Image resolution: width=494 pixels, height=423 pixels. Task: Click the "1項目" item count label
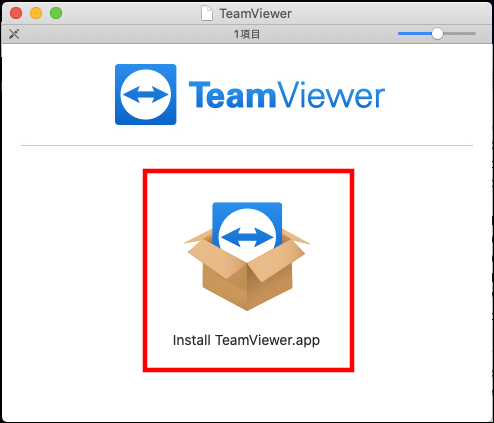tap(247, 34)
